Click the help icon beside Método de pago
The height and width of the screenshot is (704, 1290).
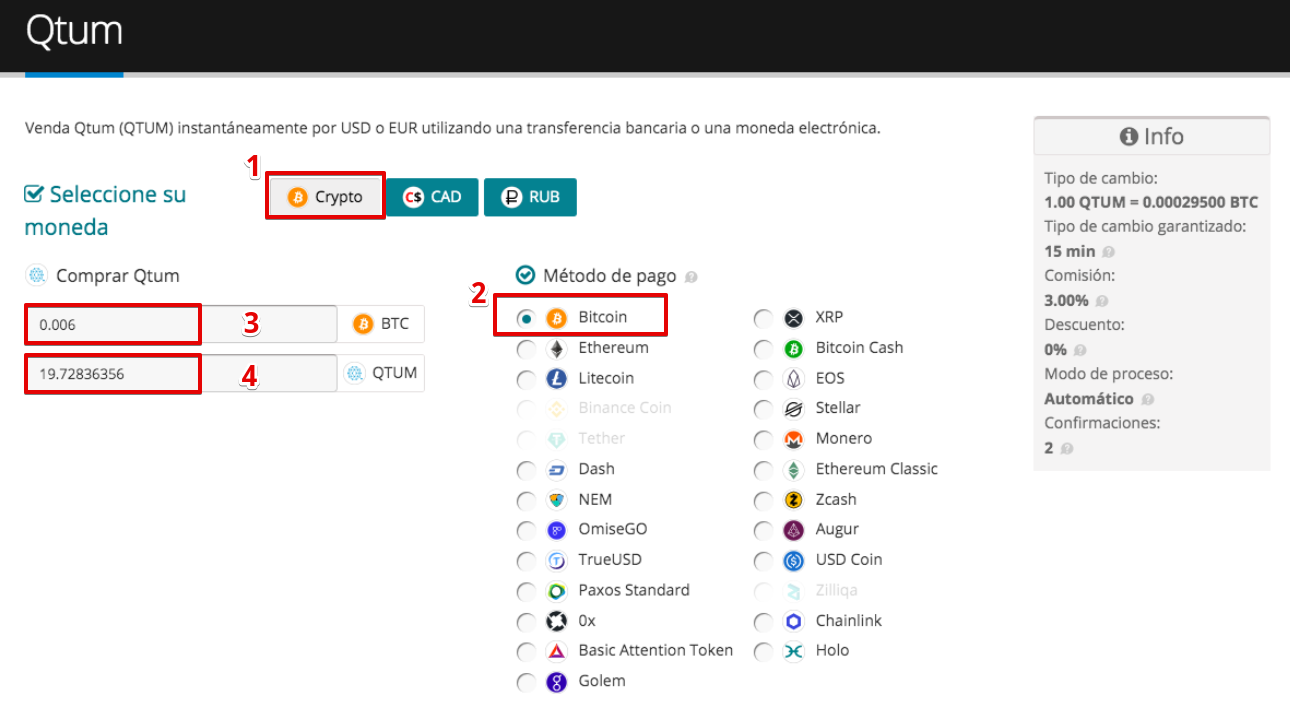(x=691, y=277)
